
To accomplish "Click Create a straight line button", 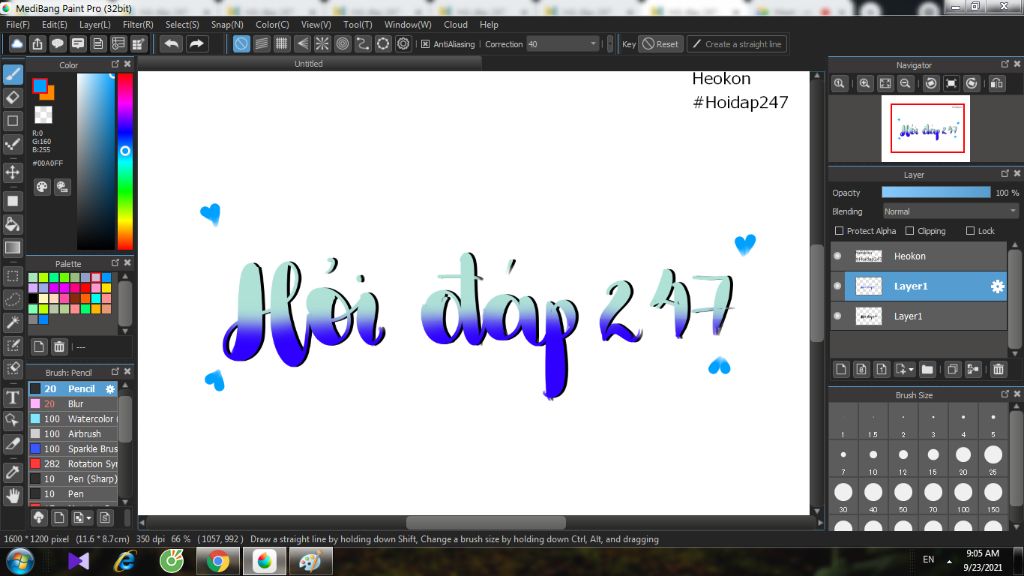I will 737,44.
